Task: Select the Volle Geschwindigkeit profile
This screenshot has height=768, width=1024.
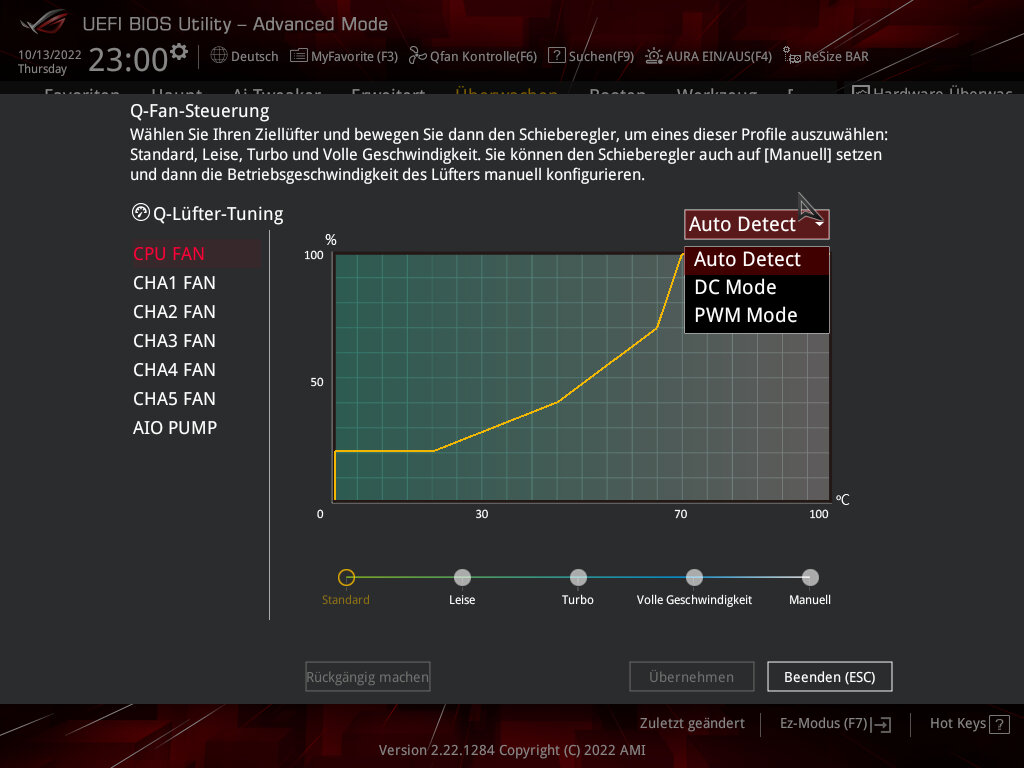Action: (x=694, y=577)
